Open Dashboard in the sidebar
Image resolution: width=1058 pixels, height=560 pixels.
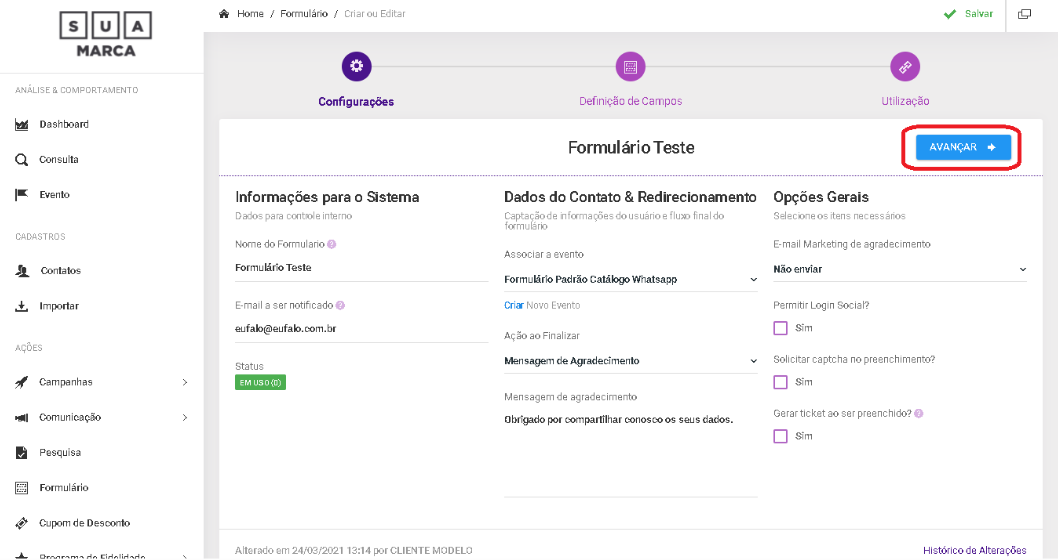click(63, 125)
